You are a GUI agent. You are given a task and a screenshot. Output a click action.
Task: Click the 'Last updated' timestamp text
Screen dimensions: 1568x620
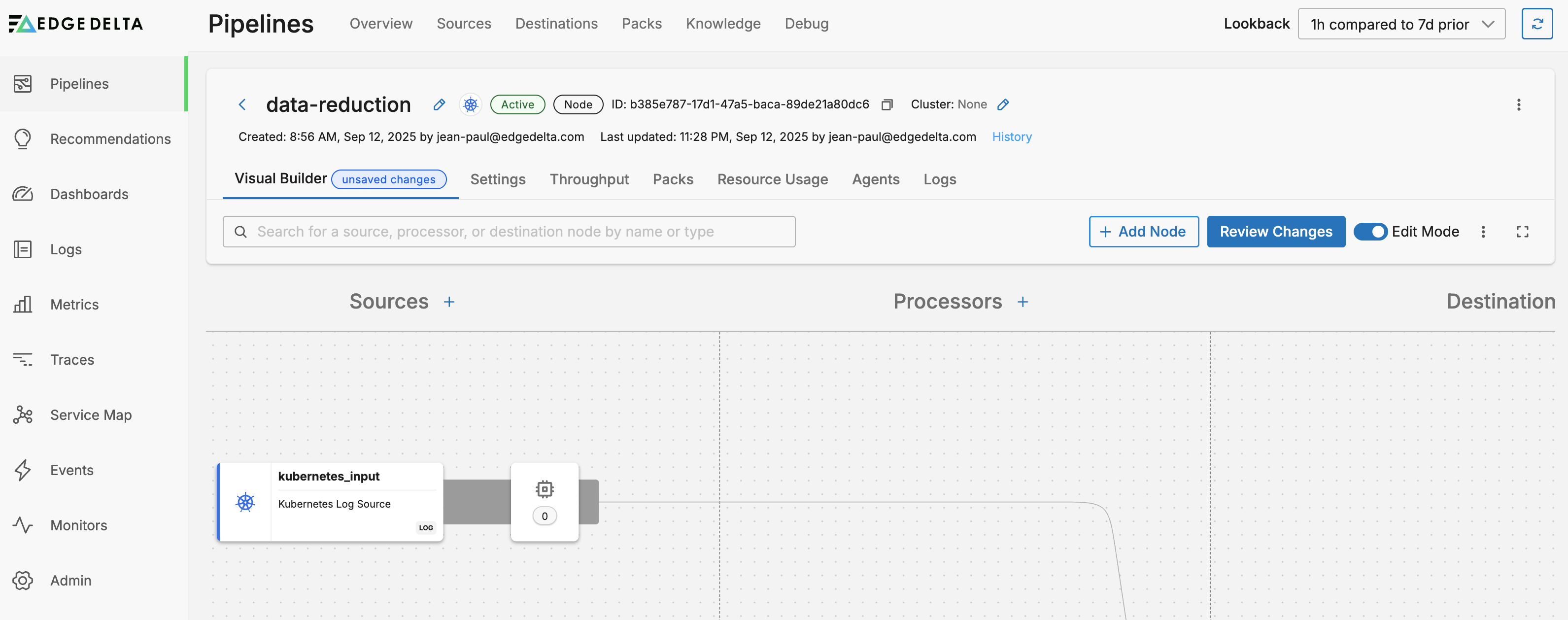(787, 137)
